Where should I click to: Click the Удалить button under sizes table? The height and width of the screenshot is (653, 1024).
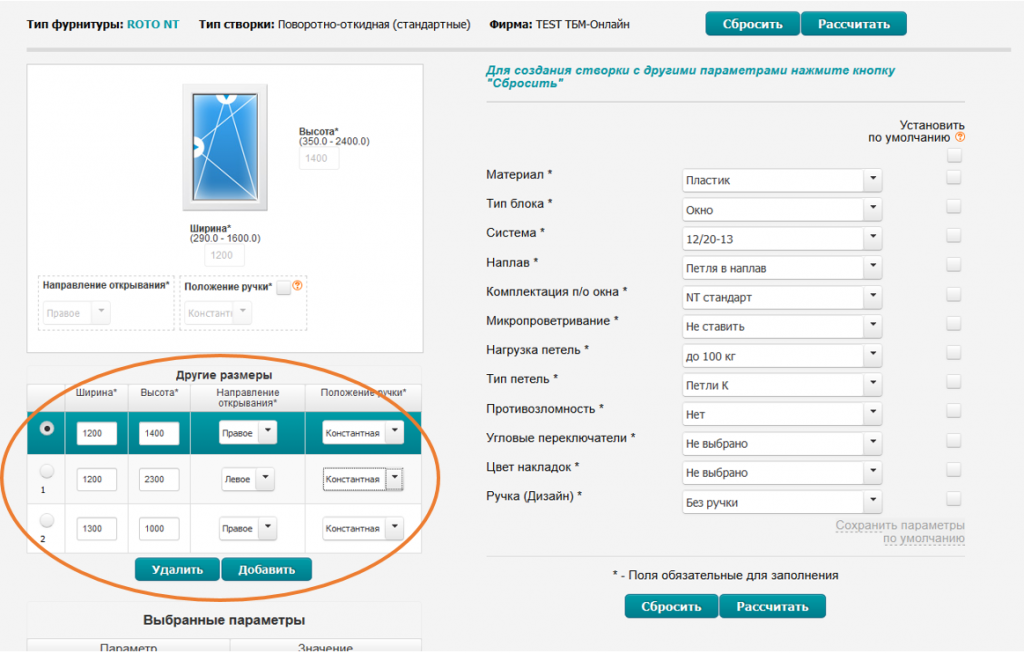pos(177,569)
